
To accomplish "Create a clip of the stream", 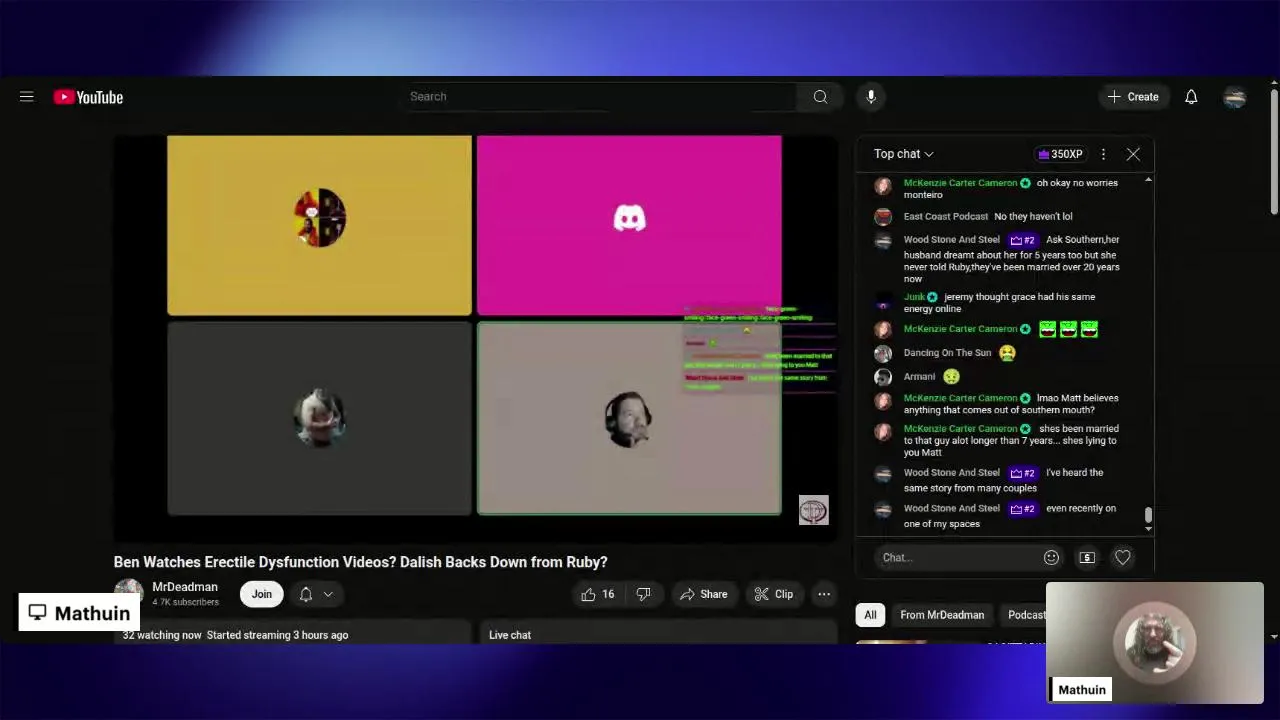I will click(774, 594).
